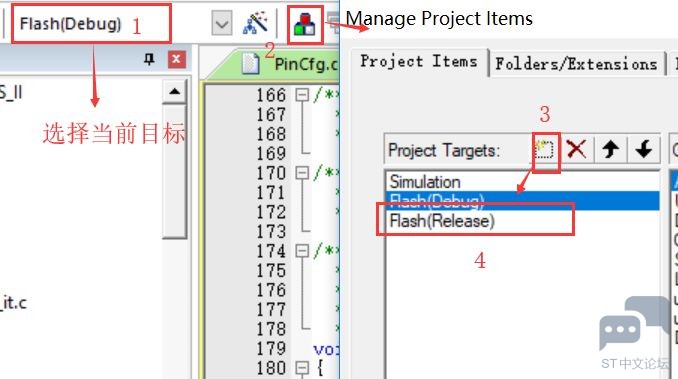This screenshot has width=678, height=379.
Task: Delete the selected project target
Action: tap(576, 150)
